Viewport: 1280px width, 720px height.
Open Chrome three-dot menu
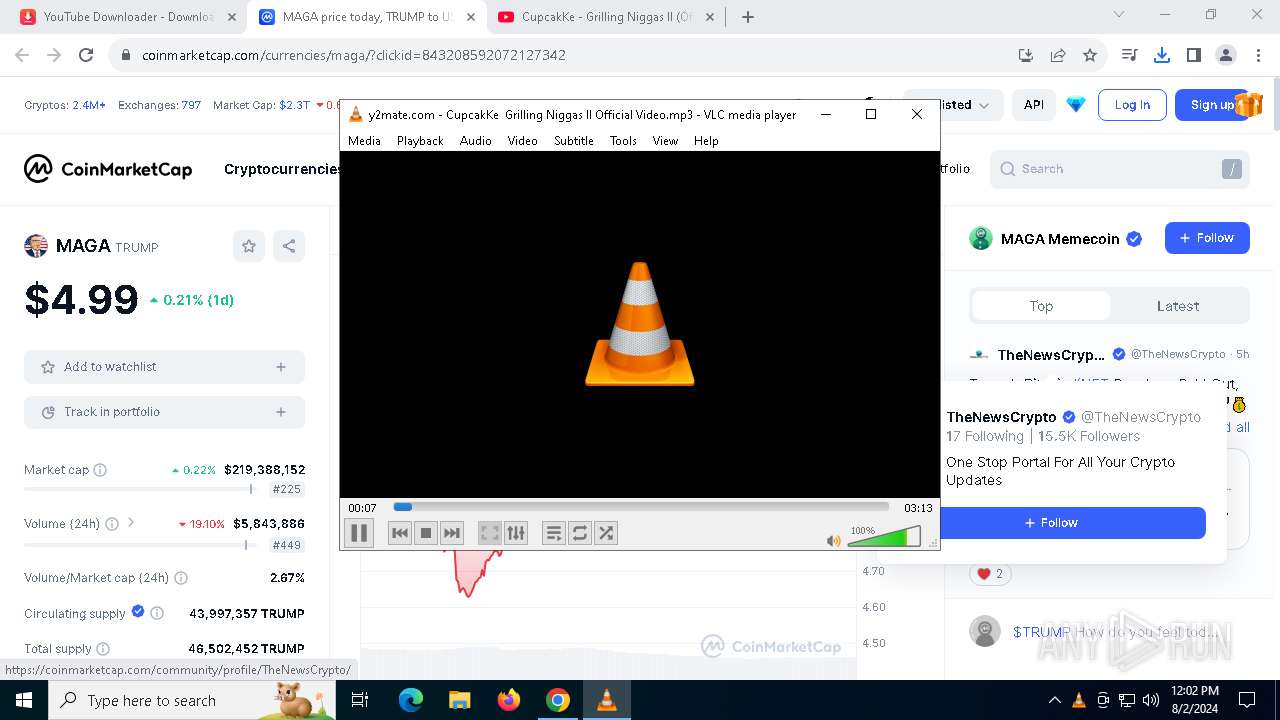[x=1257, y=55]
